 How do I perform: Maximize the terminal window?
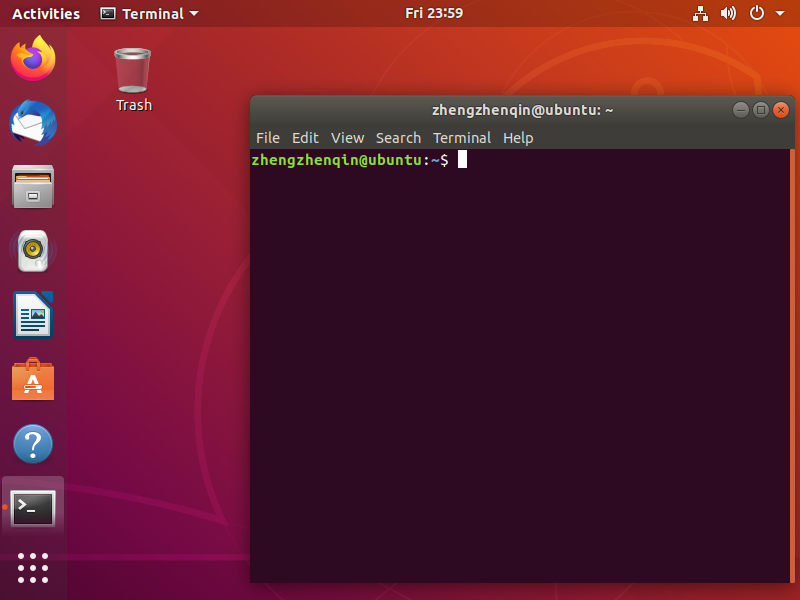(761, 110)
